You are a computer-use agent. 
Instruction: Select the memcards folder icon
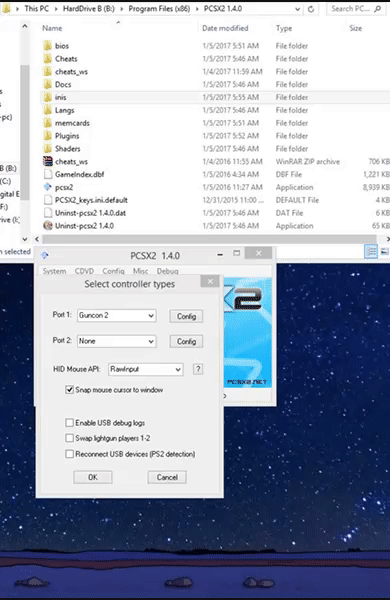tap(47, 123)
